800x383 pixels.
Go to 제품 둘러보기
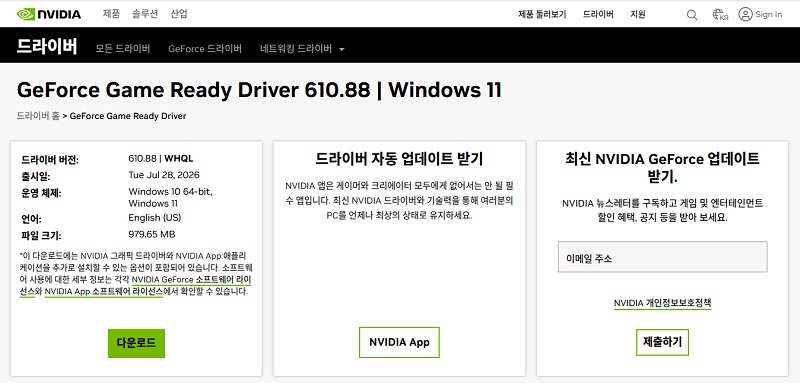pyautogui.click(x=542, y=14)
